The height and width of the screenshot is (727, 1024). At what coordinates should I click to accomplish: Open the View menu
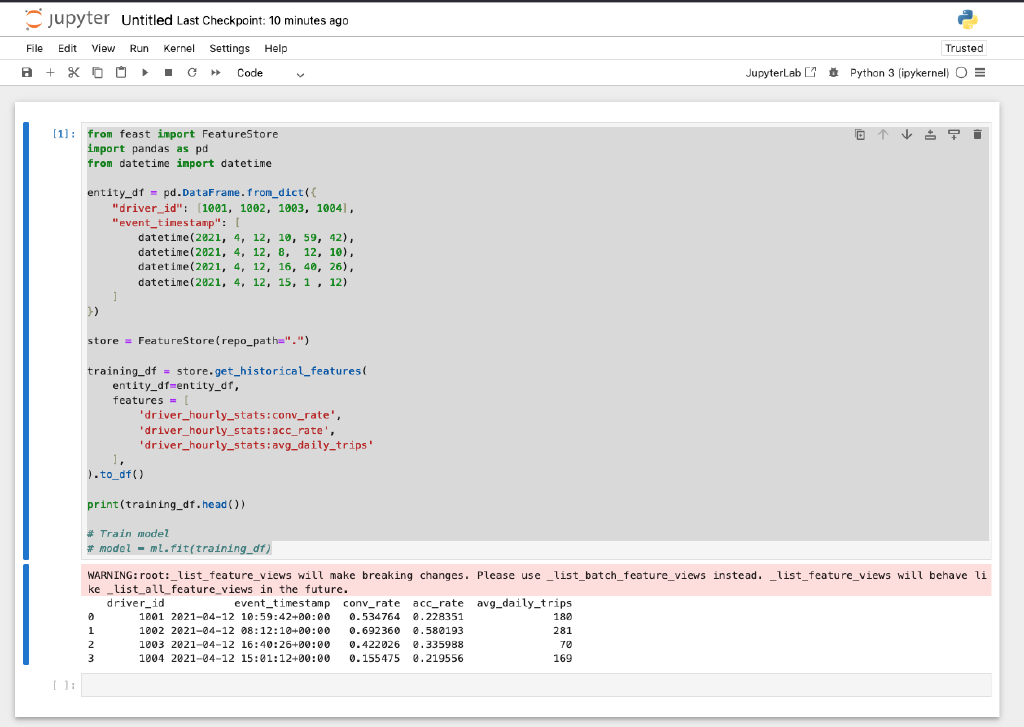103,48
